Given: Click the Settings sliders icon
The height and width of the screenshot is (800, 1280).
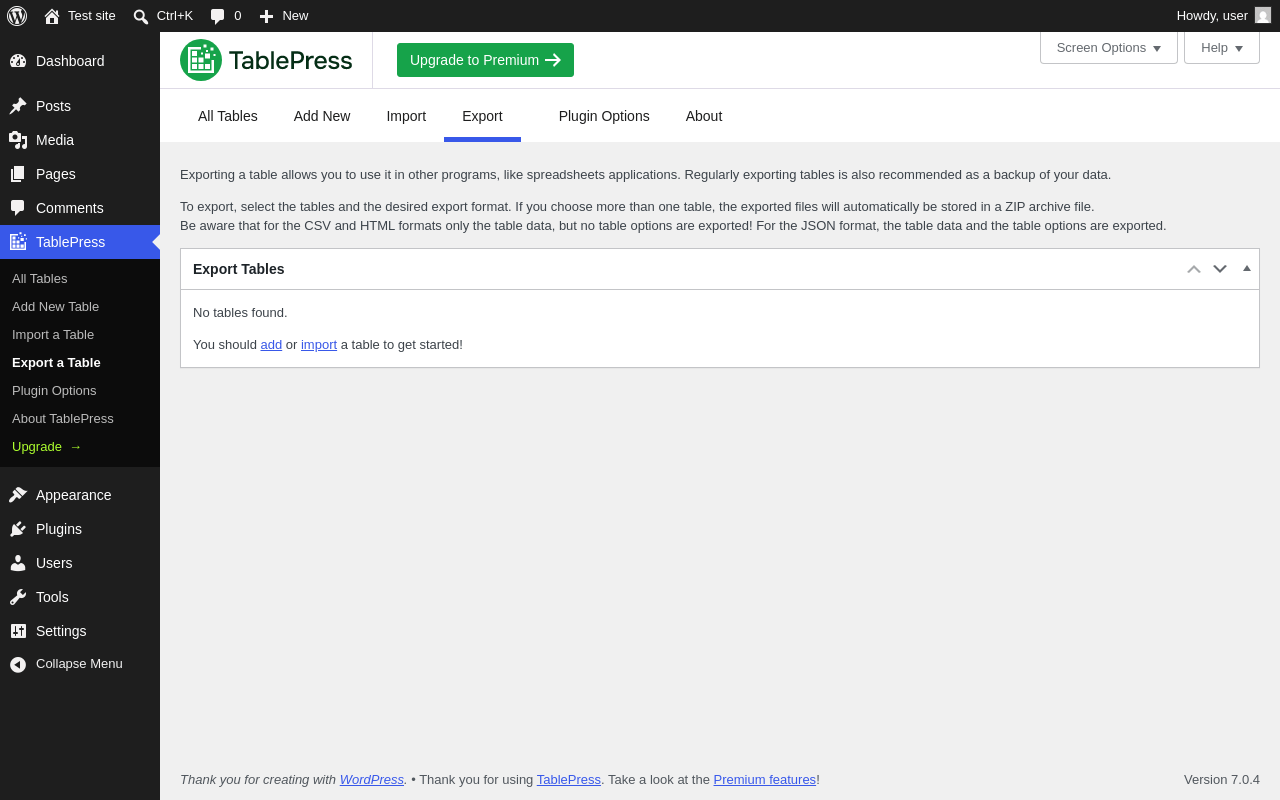Looking at the screenshot, I should point(18,631).
